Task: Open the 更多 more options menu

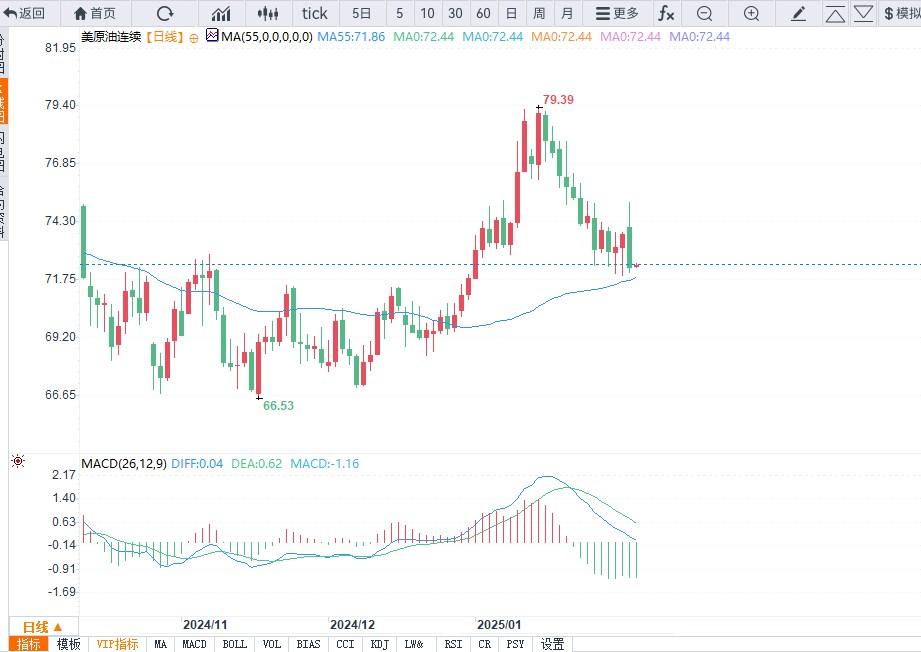Action: 617,13
